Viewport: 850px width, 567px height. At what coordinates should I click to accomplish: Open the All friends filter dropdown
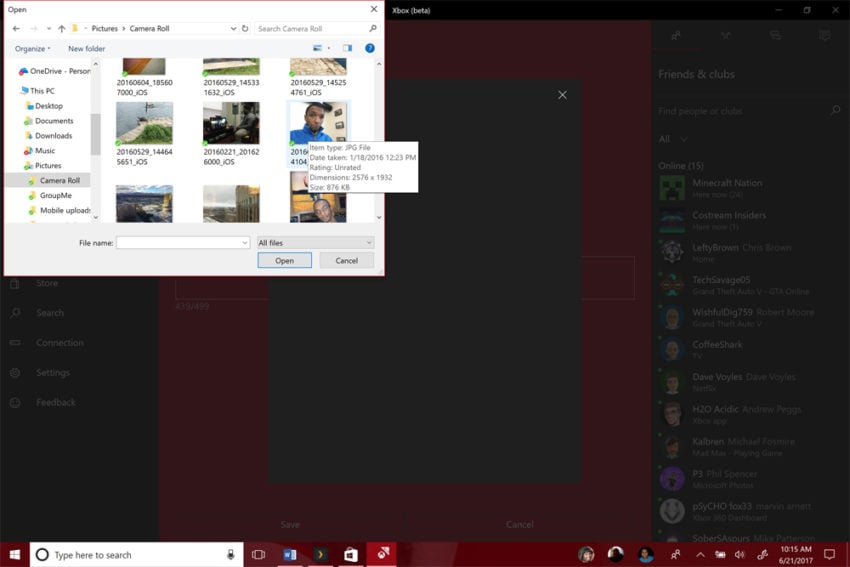click(x=673, y=139)
